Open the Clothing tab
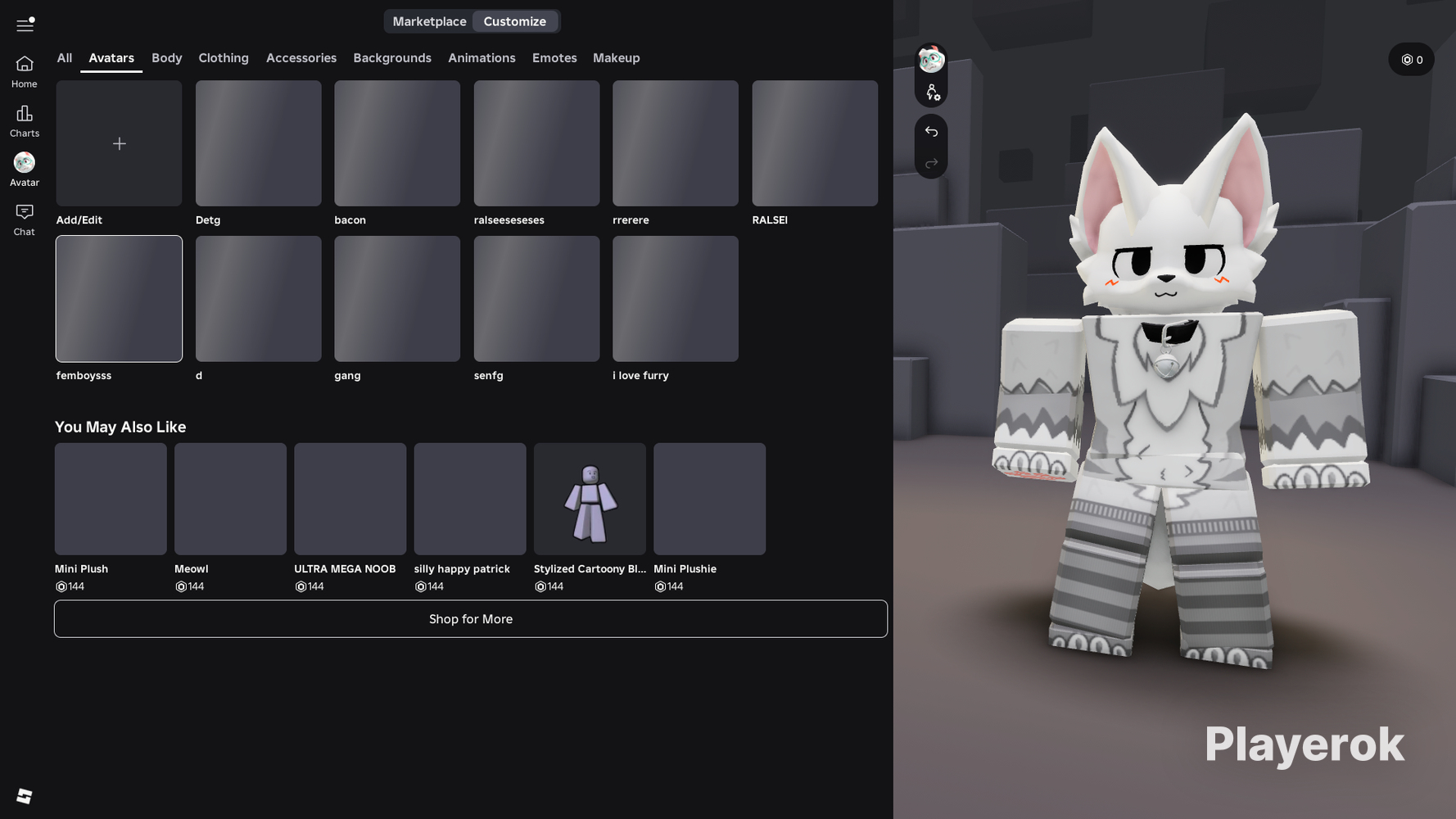The width and height of the screenshot is (1456, 819). click(x=224, y=58)
